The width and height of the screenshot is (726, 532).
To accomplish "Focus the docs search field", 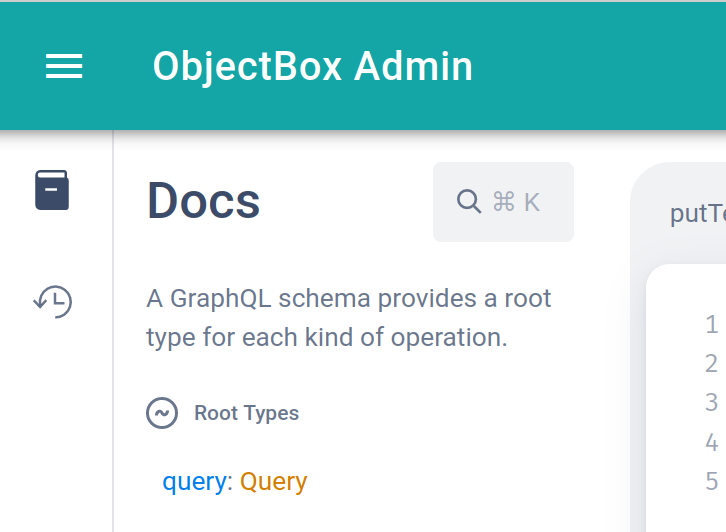I will pos(503,202).
